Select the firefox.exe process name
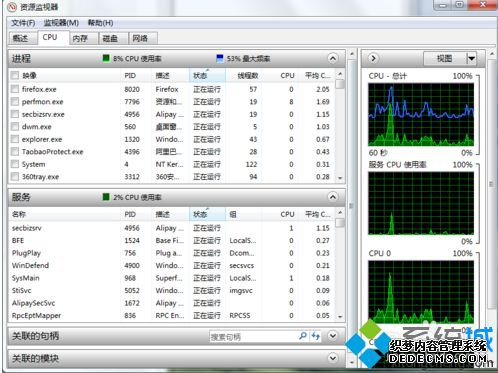 pyautogui.click(x=39, y=89)
